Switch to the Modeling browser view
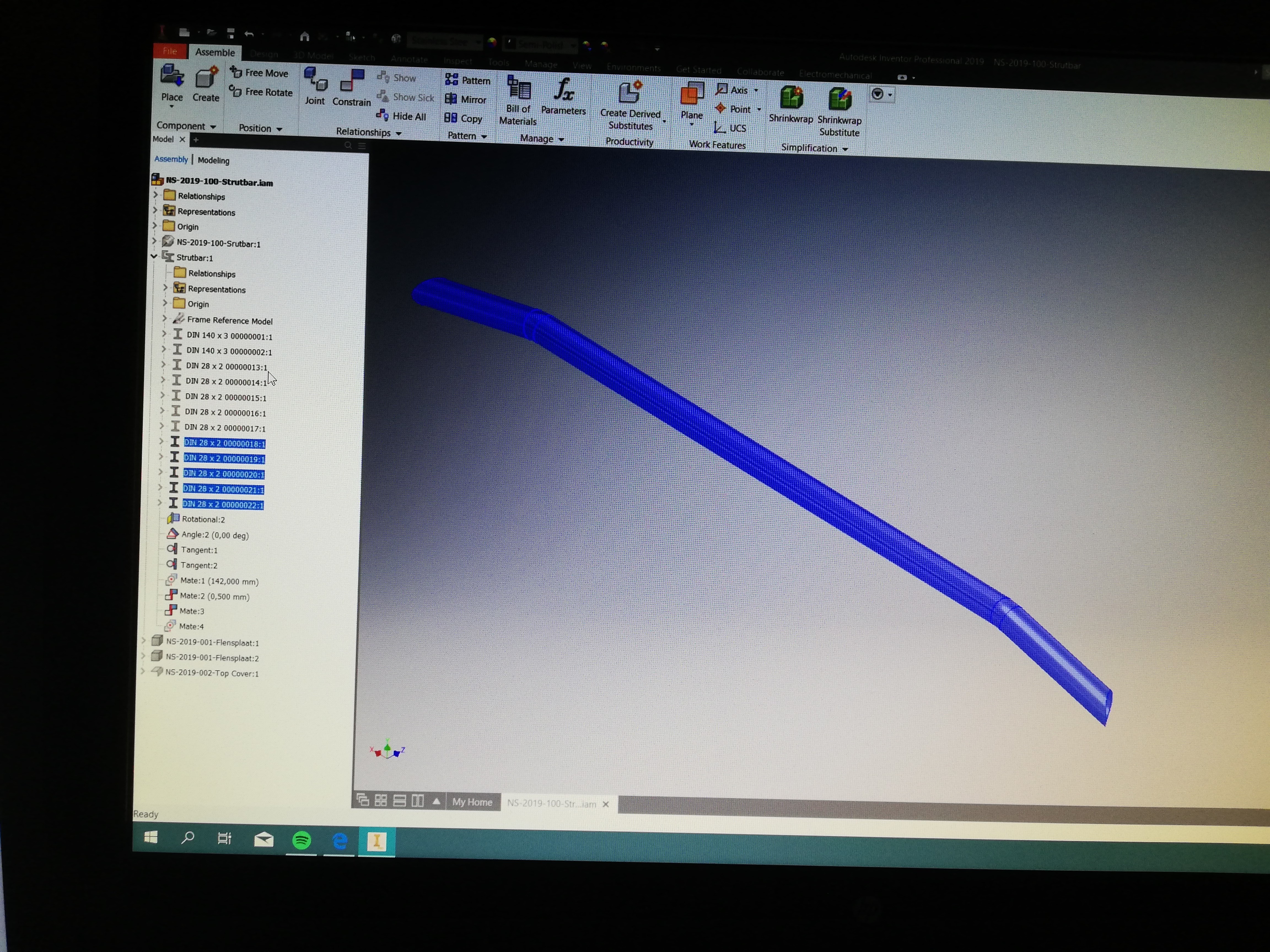1270x952 pixels. (x=213, y=160)
